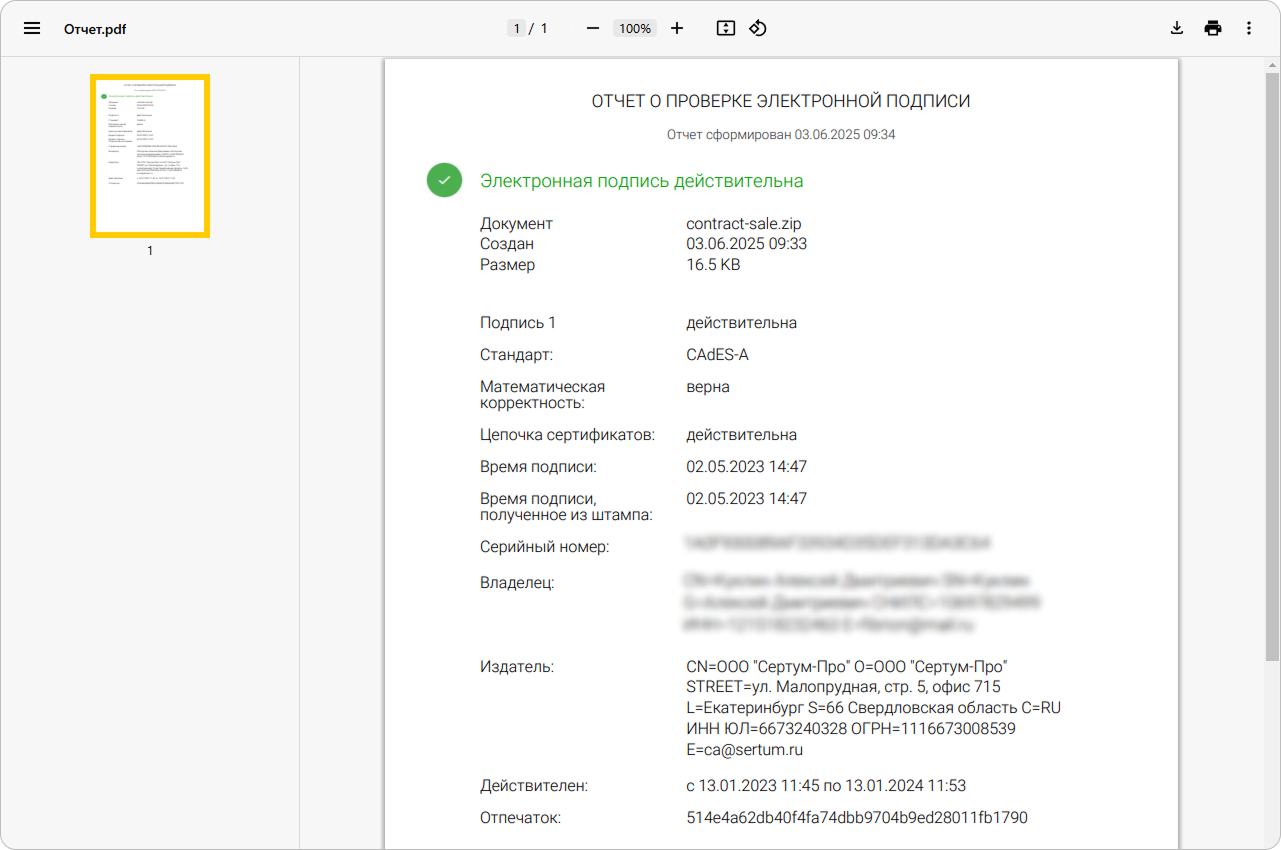Toggle the sidebar with the hamburger menu
Image resolution: width=1281 pixels, height=850 pixels.
(x=32, y=28)
